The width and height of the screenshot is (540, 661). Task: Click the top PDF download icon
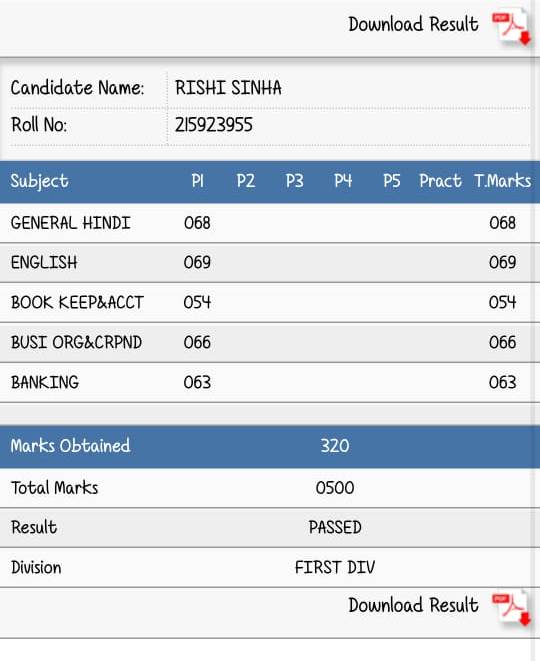click(x=512, y=28)
